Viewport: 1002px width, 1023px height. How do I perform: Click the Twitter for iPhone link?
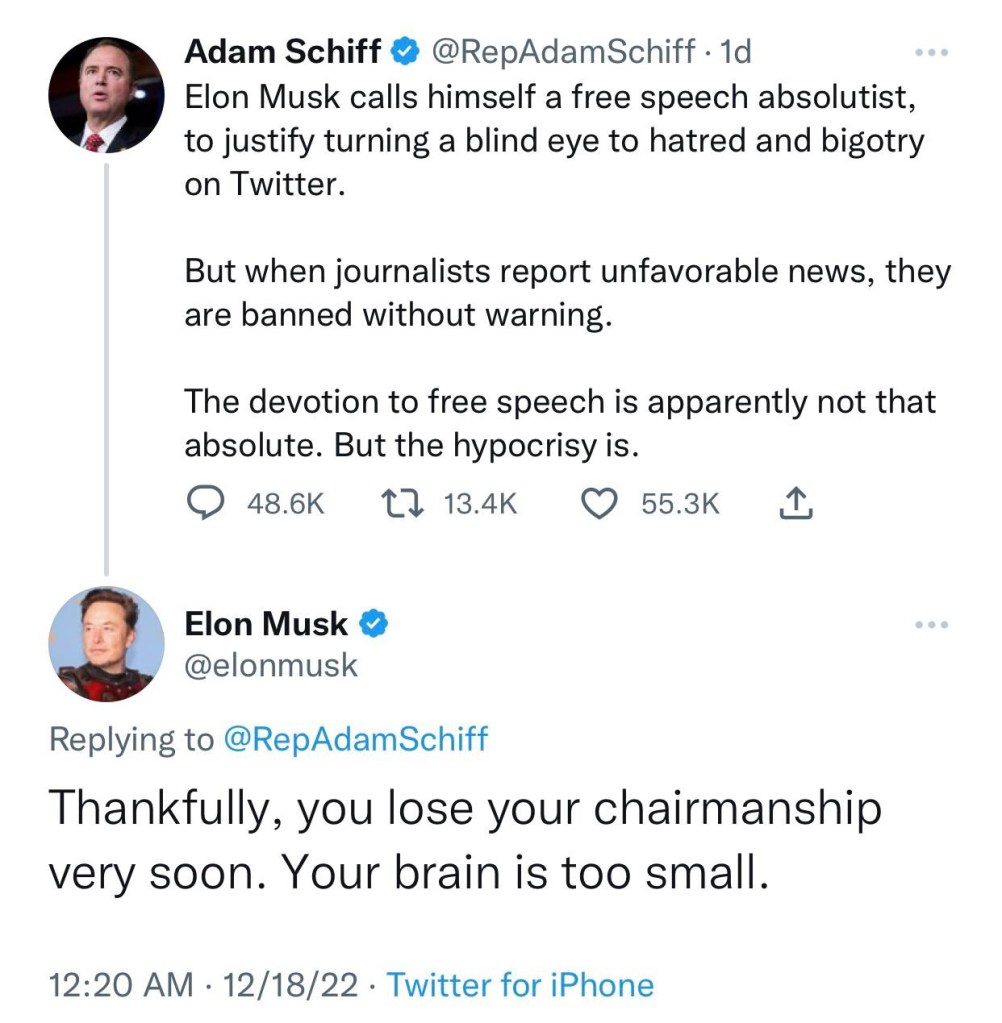click(x=521, y=985)
